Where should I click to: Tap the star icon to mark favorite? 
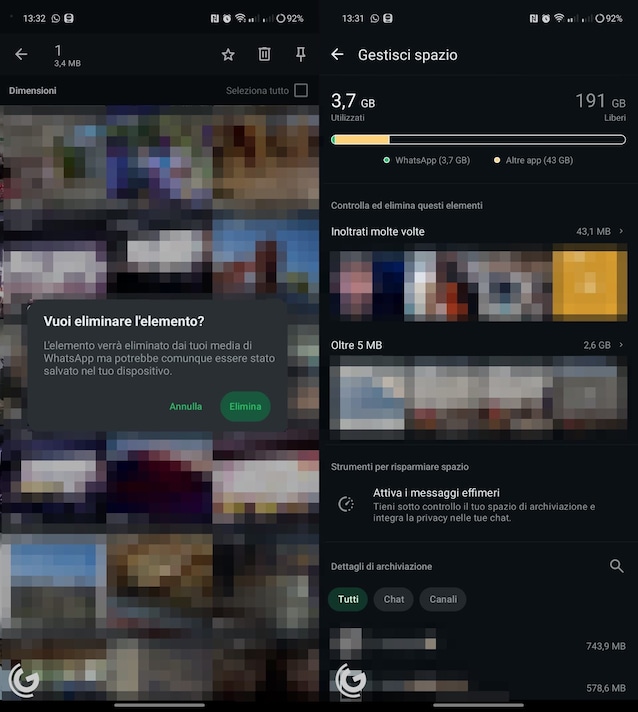[x=228, y=55]
